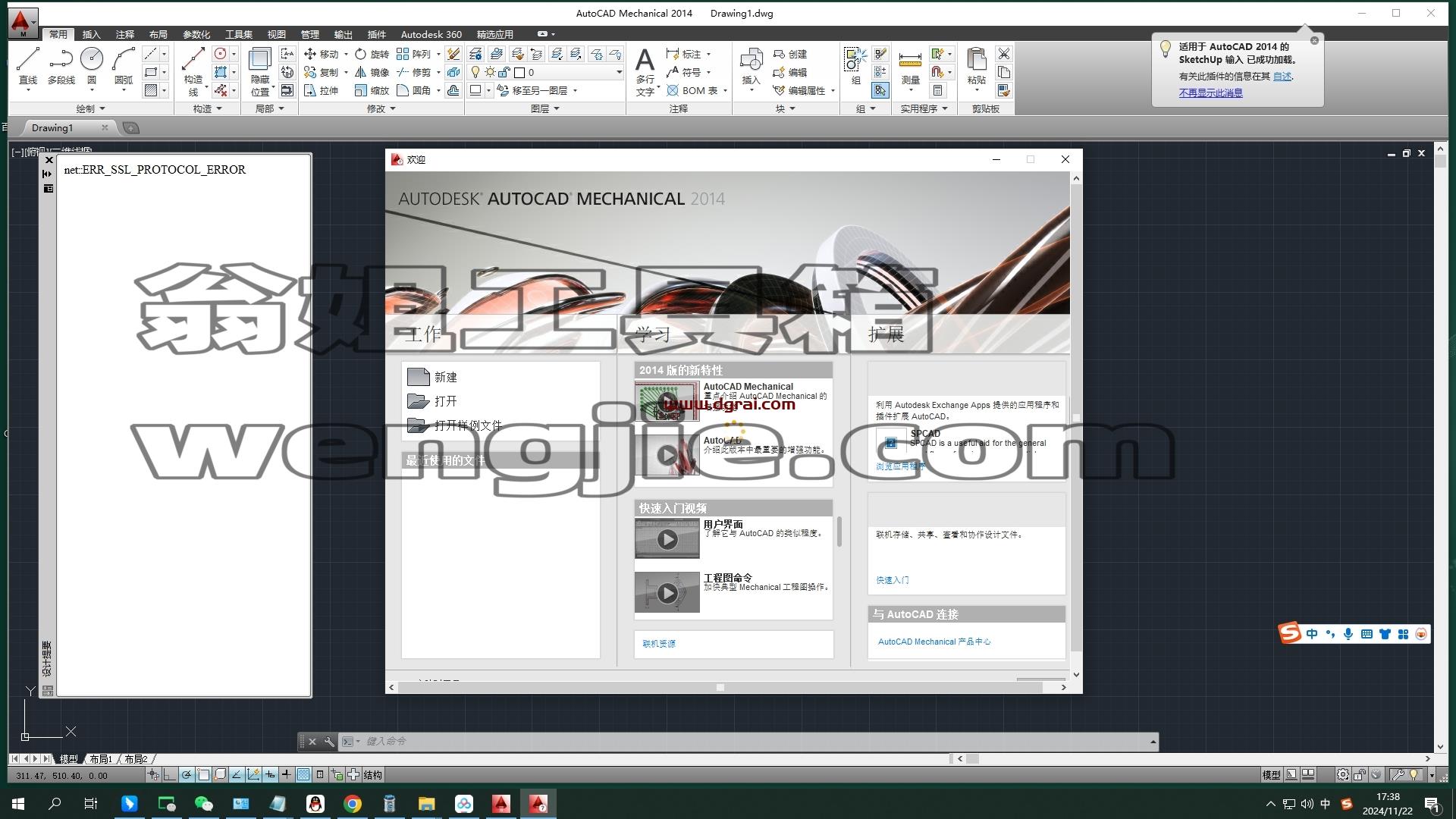Play the 工程图命令 video thumbnail
The width and height of the screenshot is (1456, 819).
[667, 592]
